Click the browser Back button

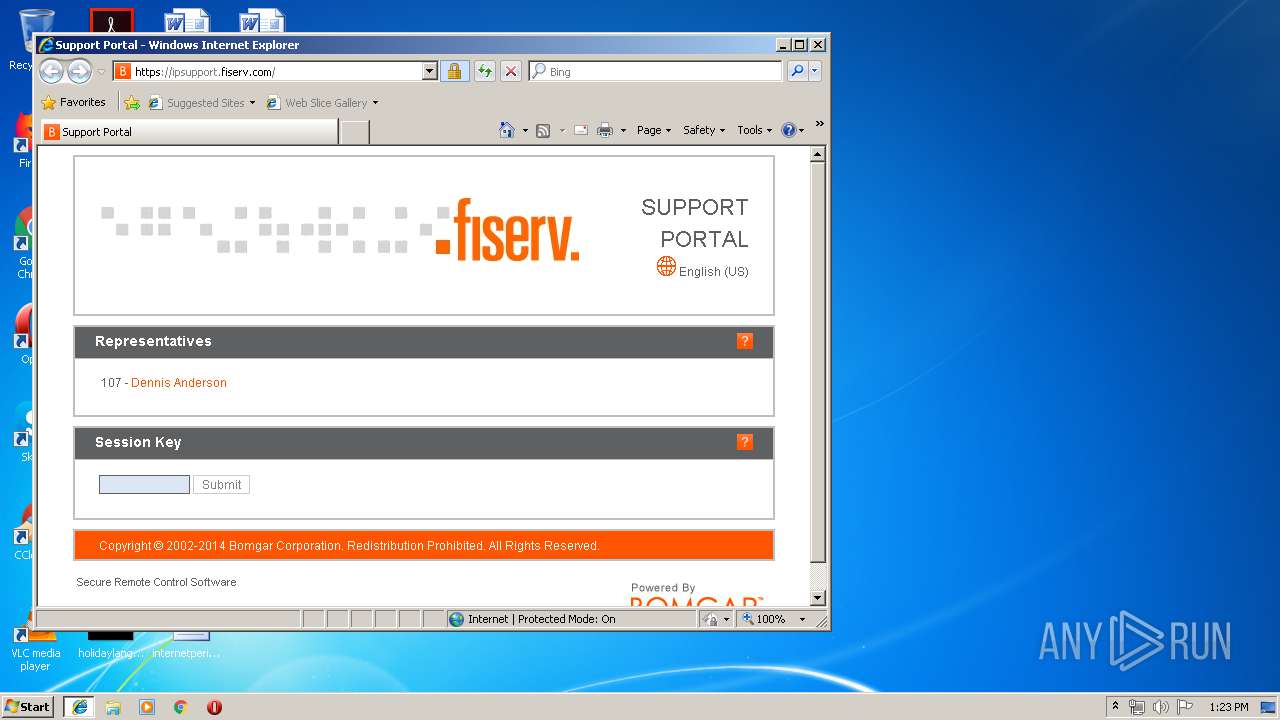click(x=51, y=71)
